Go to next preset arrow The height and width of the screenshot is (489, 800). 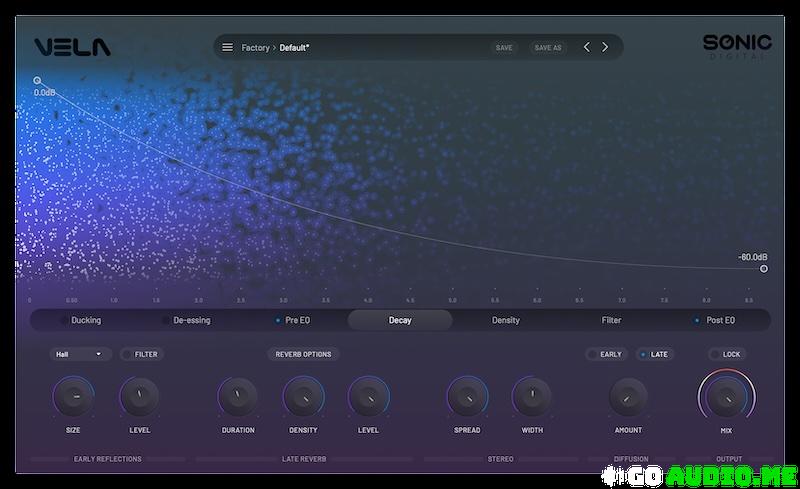(605, 47)
